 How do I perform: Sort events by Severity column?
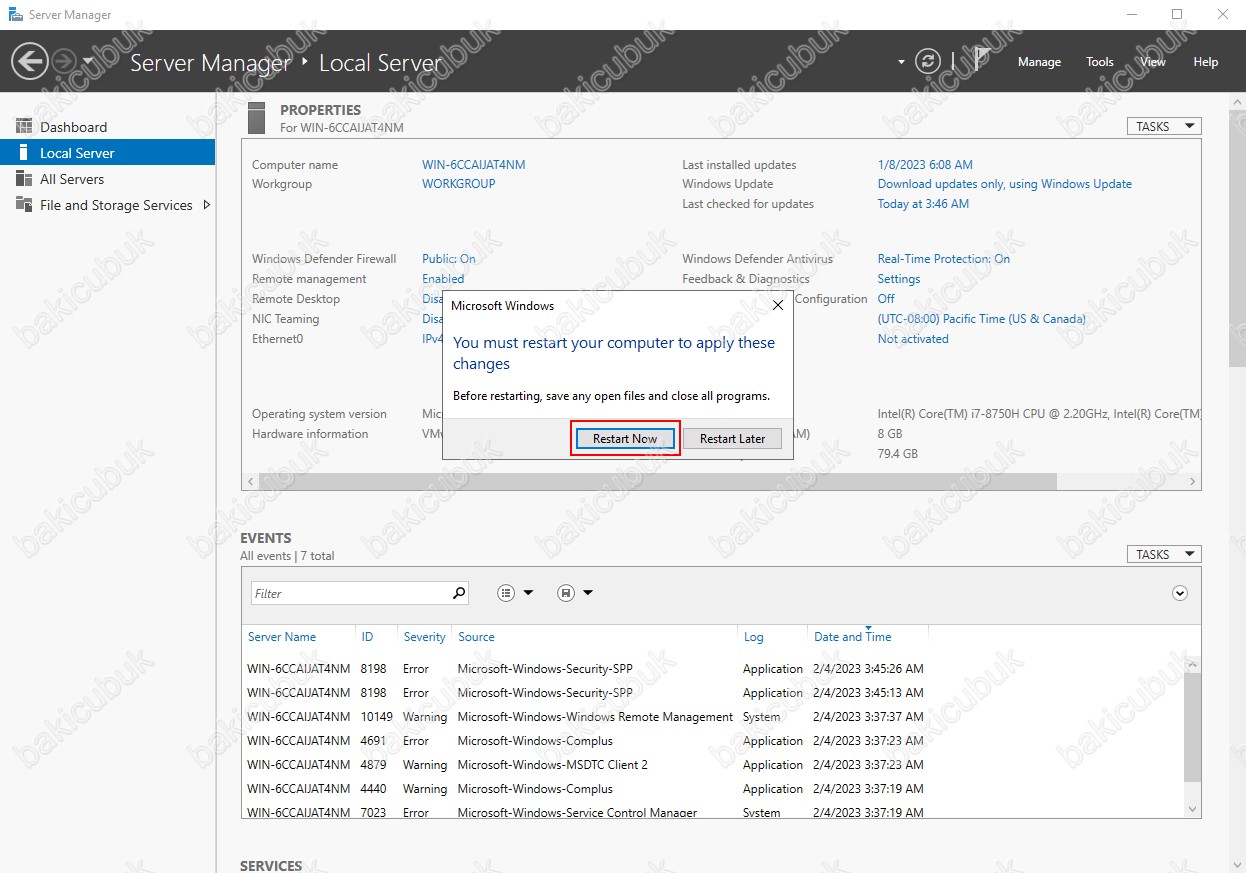[425, 637]
